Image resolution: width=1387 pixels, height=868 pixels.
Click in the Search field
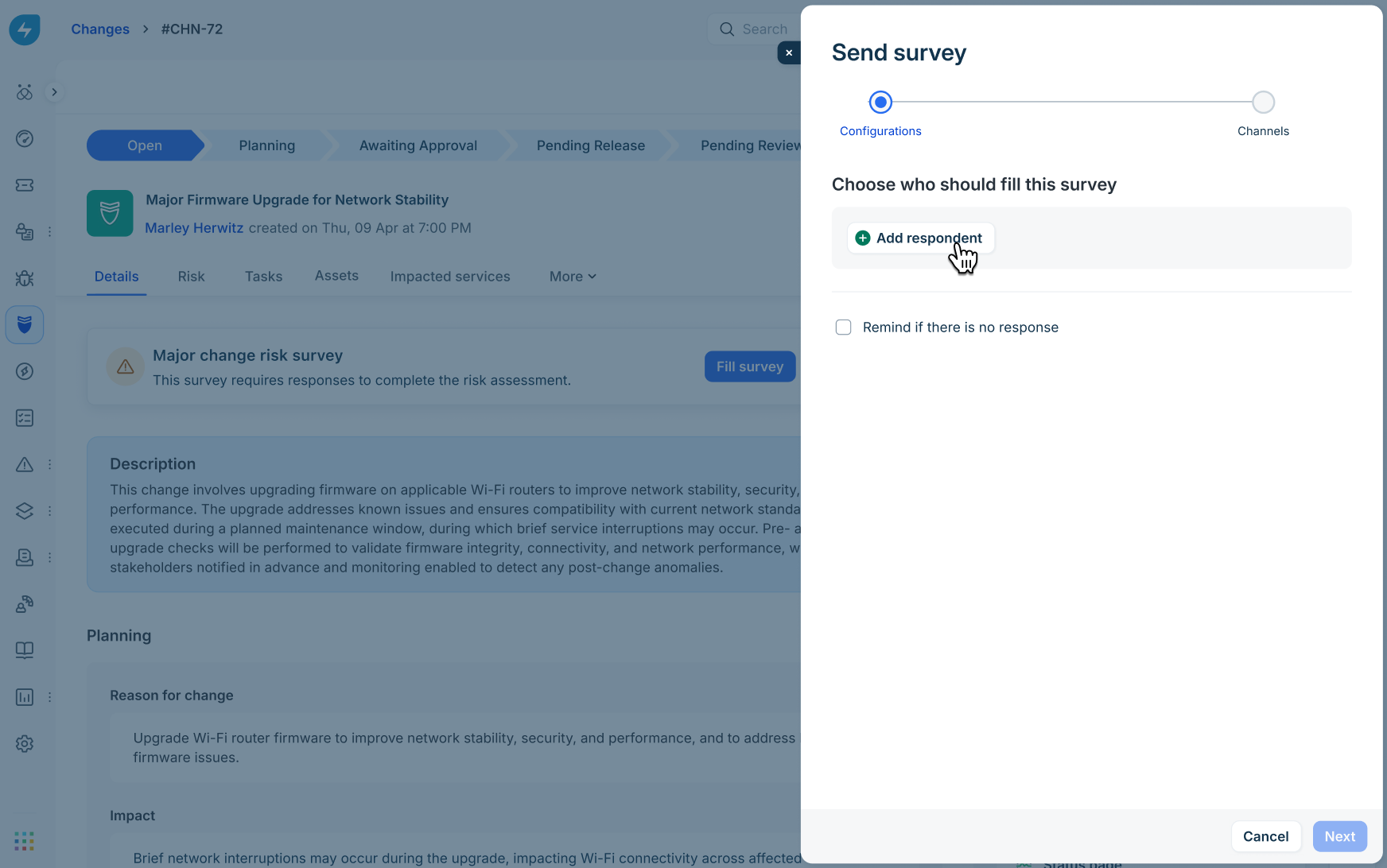[754, 29]
